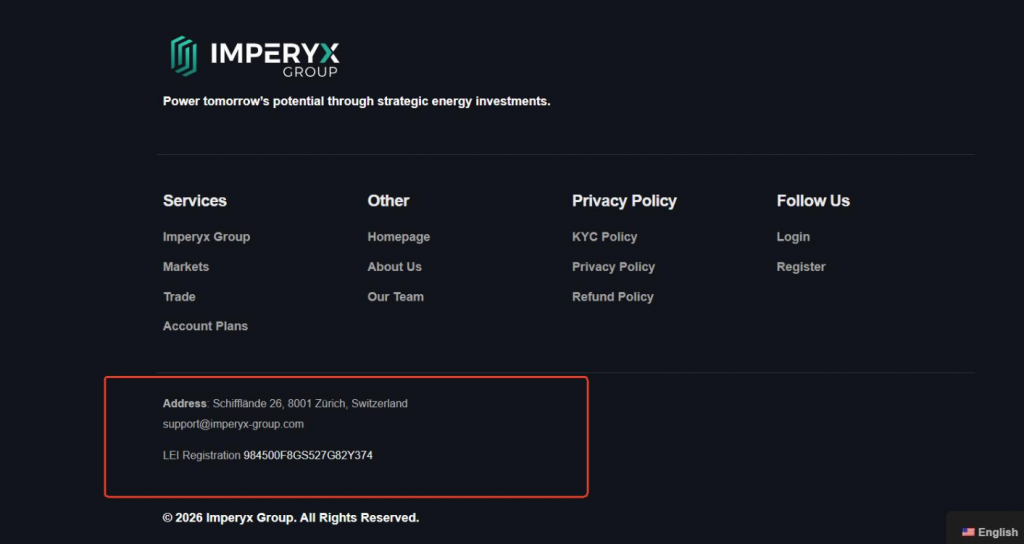This screenshot has width=1024, height=544.
Task: Click the US flag language icon
Action: pos(968,532)
